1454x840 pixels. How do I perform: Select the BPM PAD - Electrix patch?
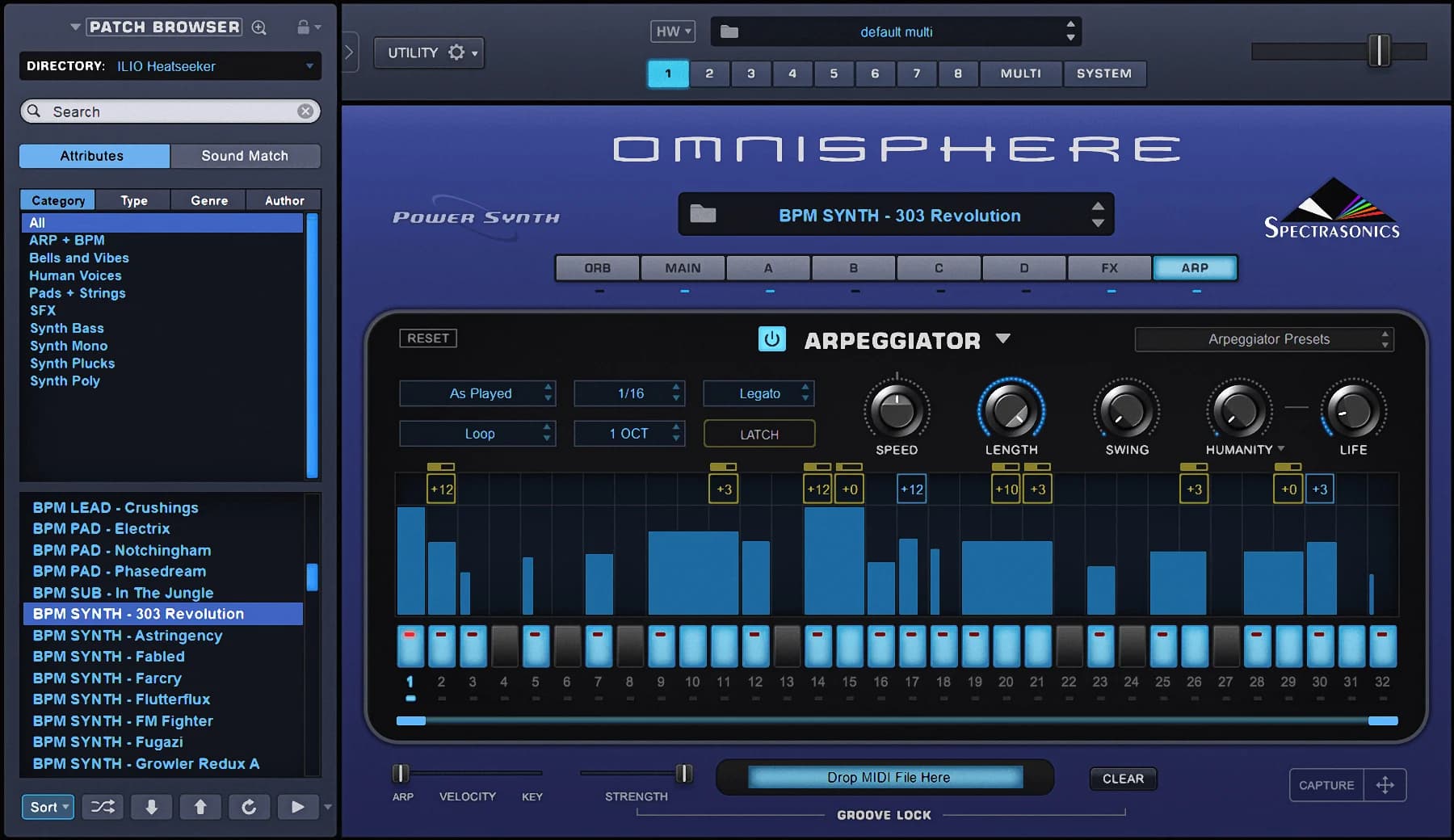coord(101,528)
